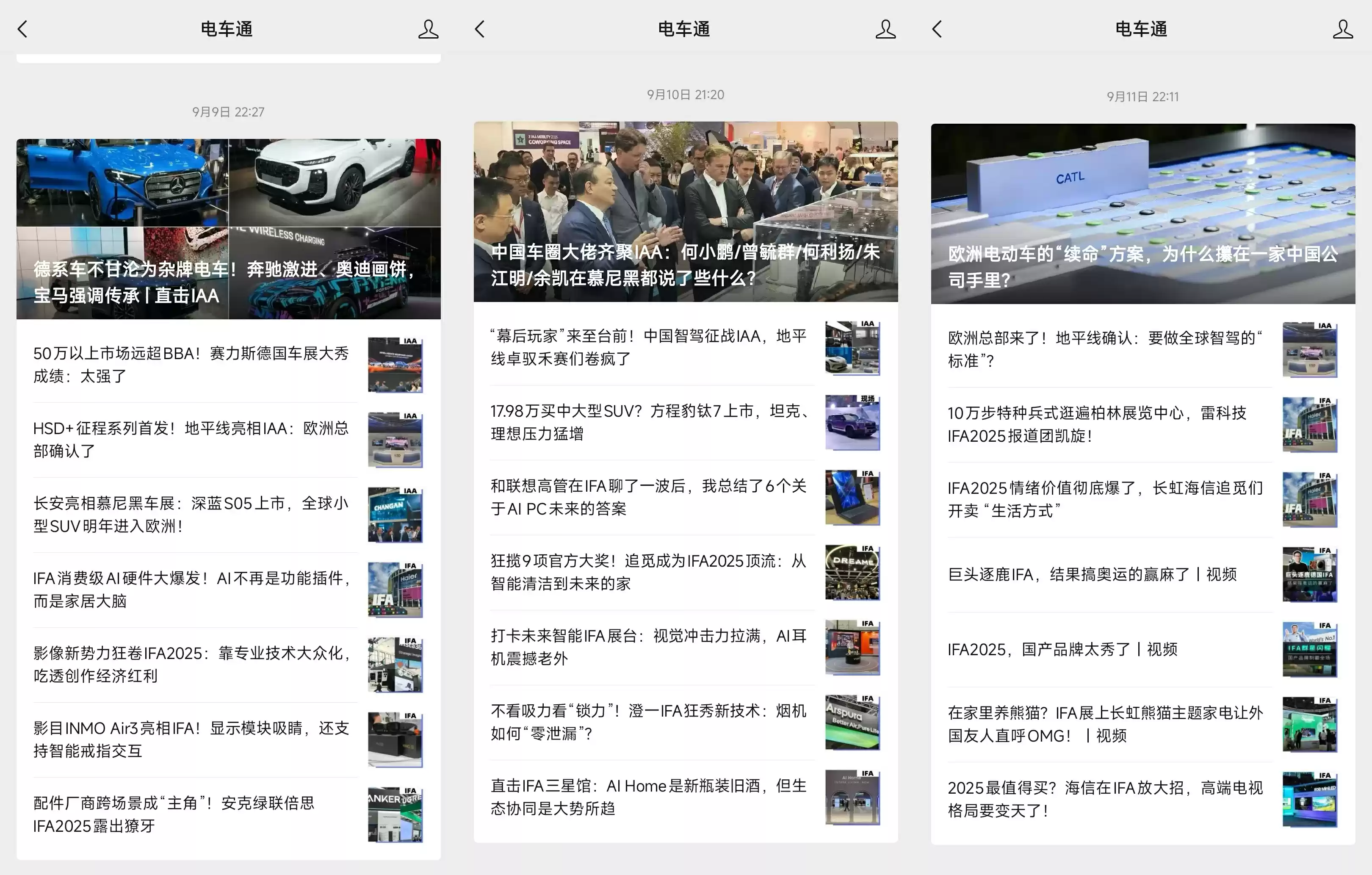This screenshot has width=1372, height=875.
Task: Tap the back arrow in the left panel
Action: [23, 28]
